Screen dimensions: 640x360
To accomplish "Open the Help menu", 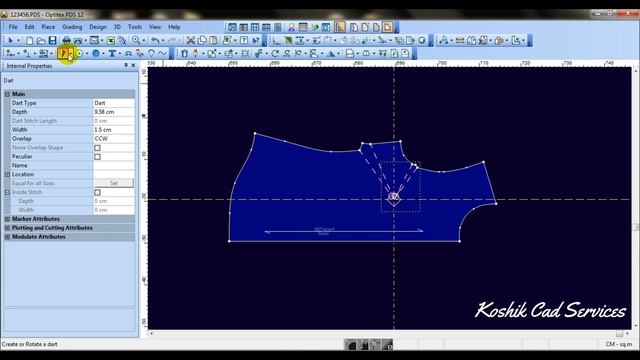I will point(174,27).
